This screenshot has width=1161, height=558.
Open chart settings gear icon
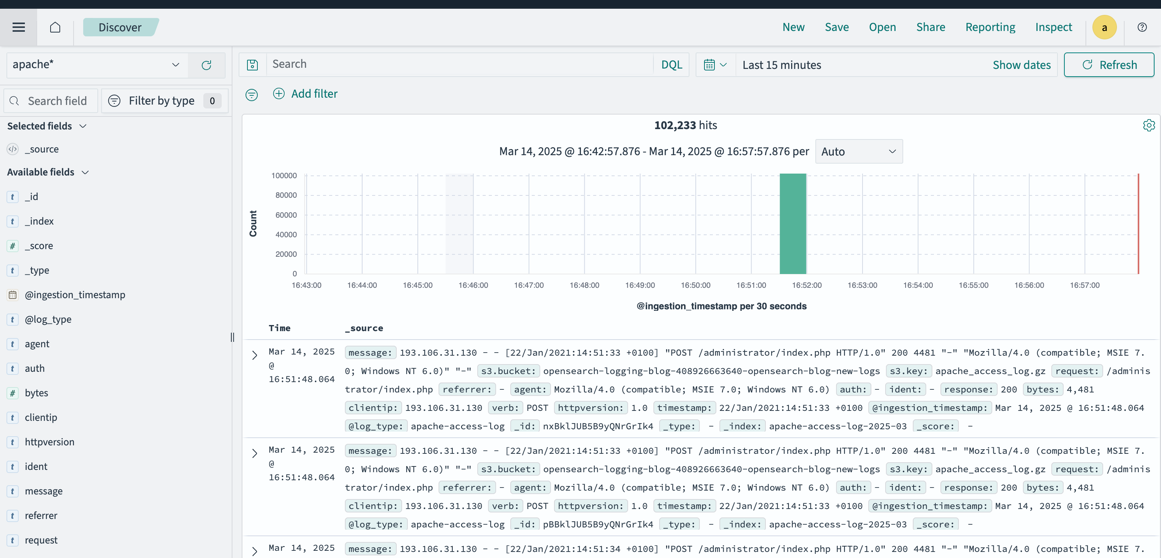point(1148,125)
